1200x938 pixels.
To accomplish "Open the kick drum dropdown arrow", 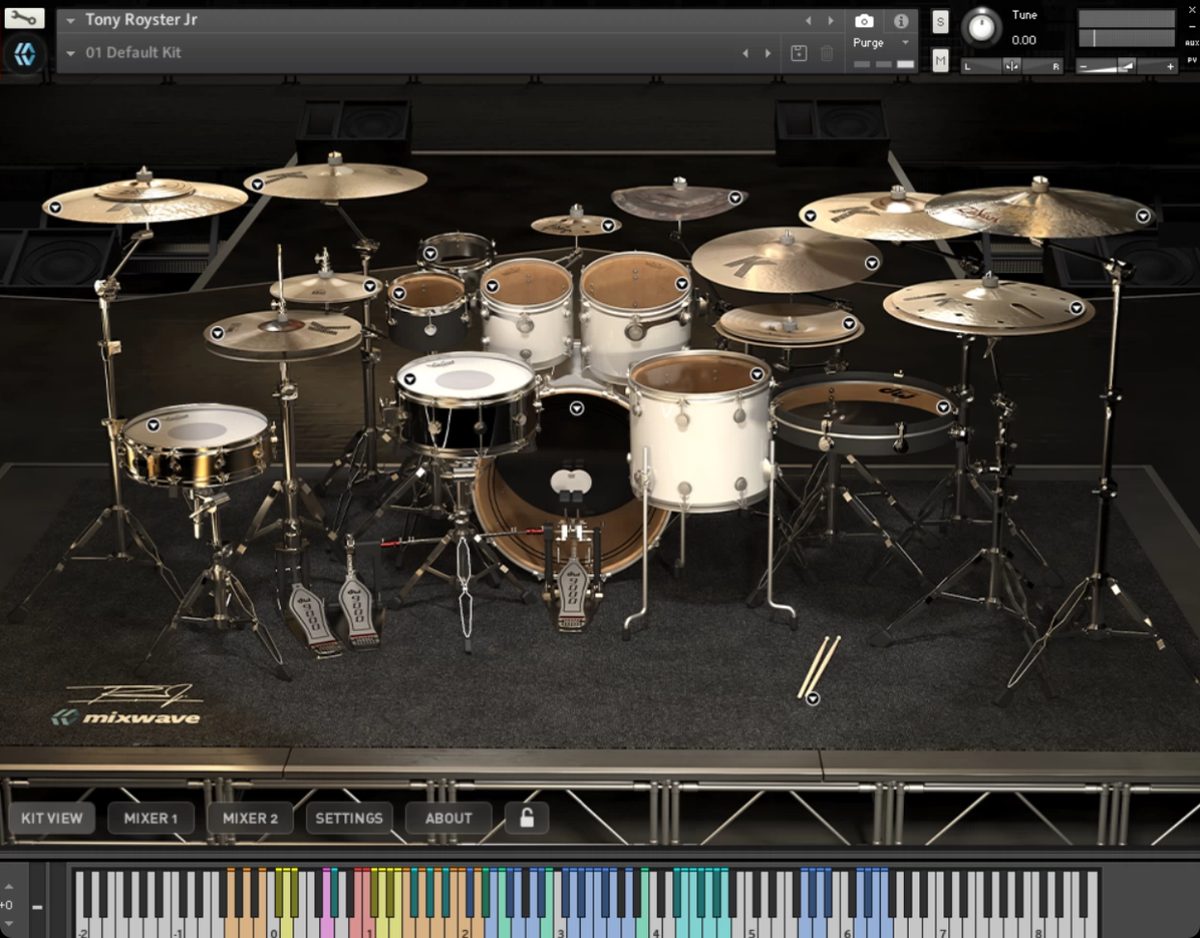I will (x=576, y=408).
